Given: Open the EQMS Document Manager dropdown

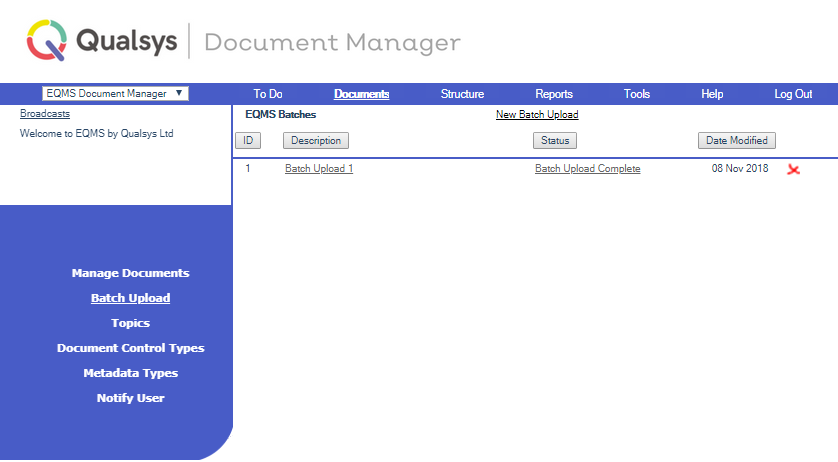Looking at the screenshot, I should coord(115,93).
